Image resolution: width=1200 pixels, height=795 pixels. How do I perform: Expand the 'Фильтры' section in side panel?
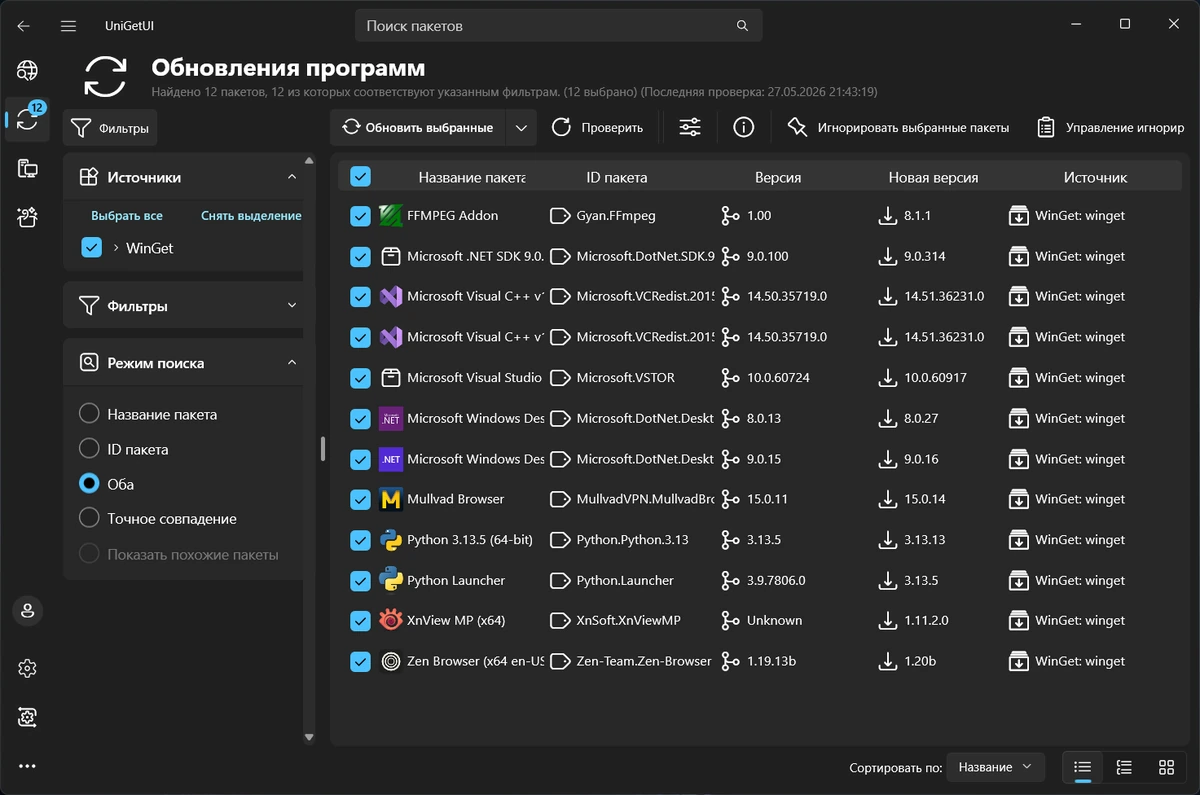[292, 306]
